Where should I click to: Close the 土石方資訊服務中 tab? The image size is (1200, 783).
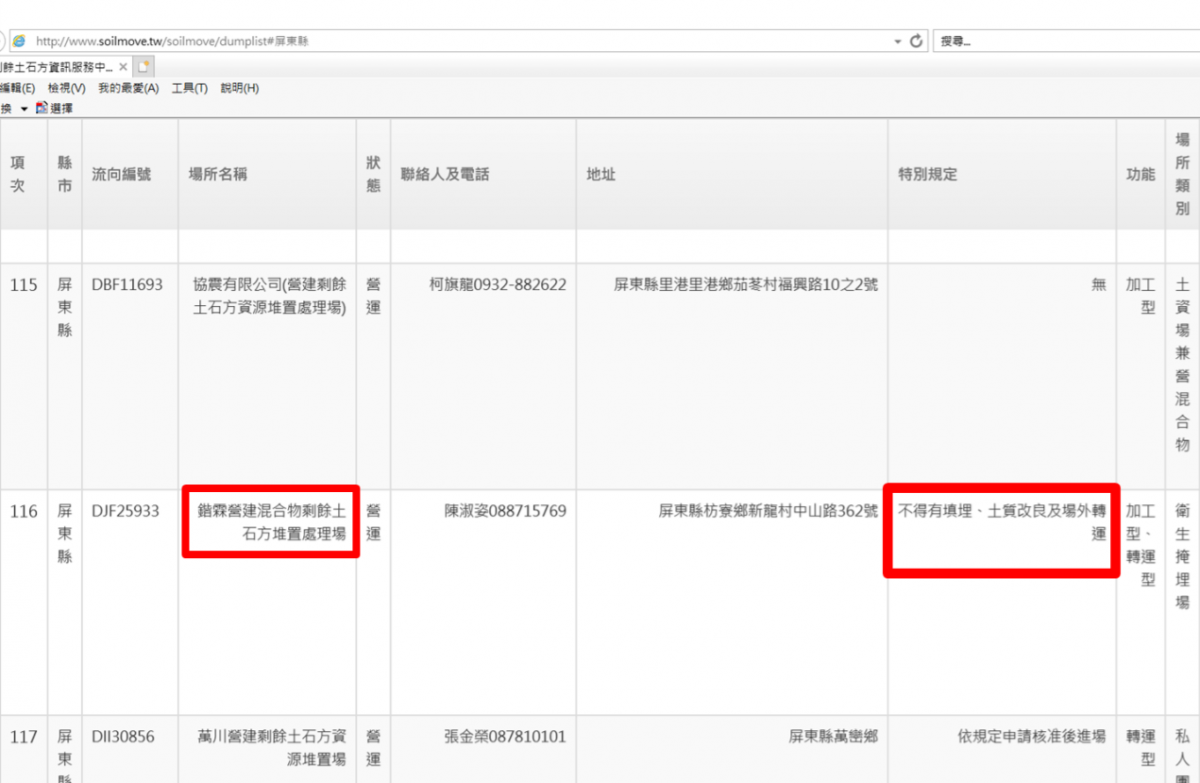pyautogui.click(x=123, y=67)
